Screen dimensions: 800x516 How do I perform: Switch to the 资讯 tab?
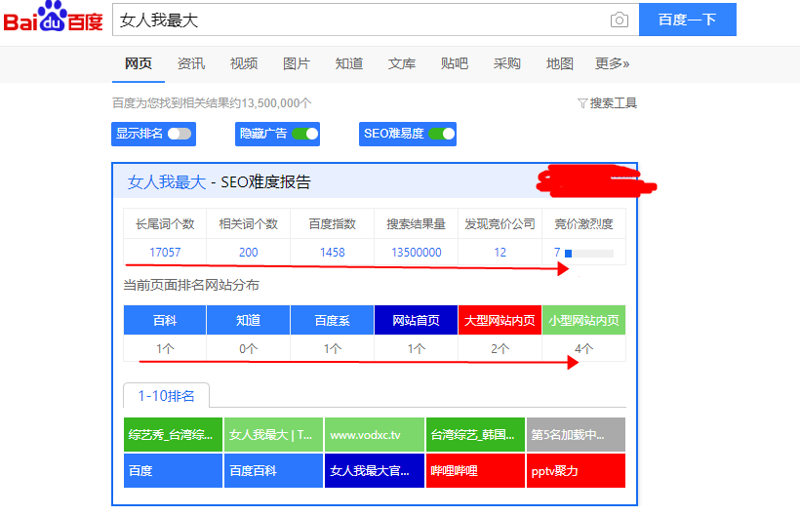[191, 63]
